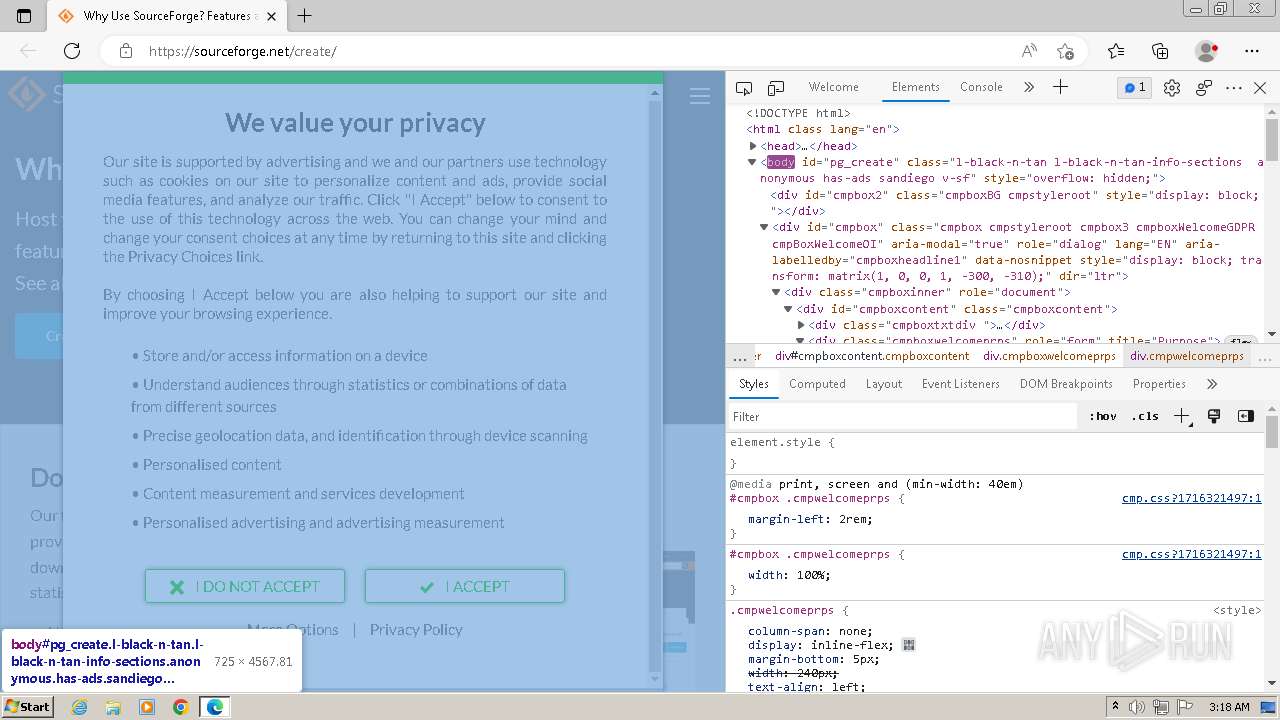Click the I ACCEPT button
The height and width of the screenshot is (720, 1280).
[x=465, y=587]
